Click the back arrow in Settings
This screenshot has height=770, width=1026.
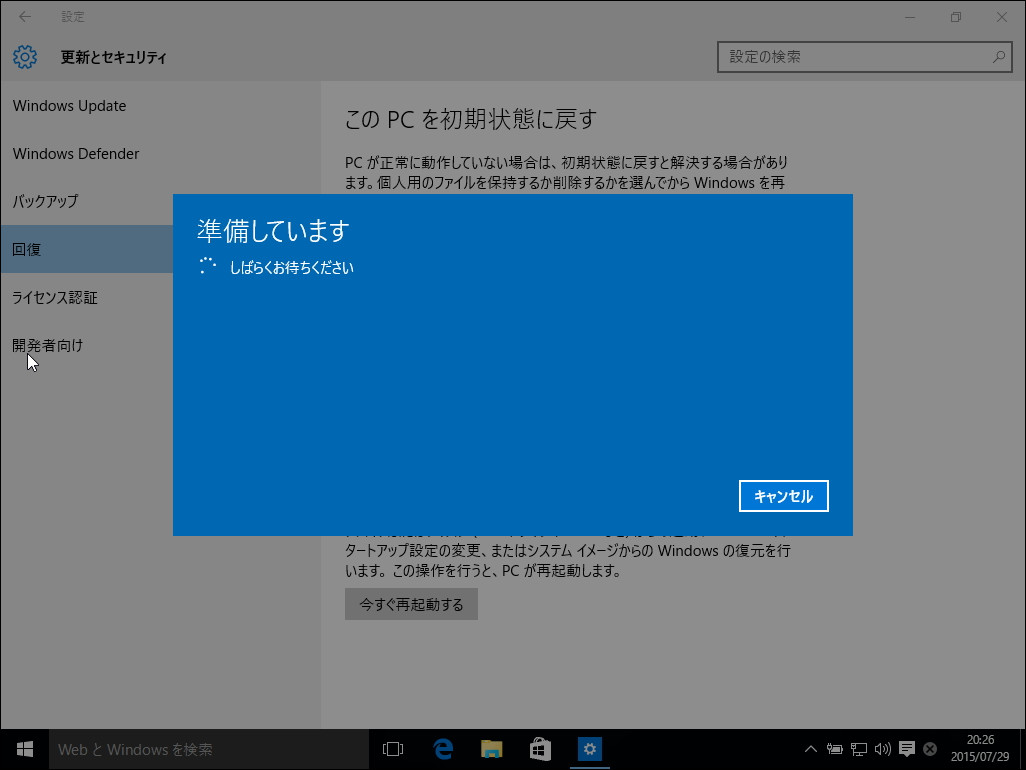(x=23, y=16)
